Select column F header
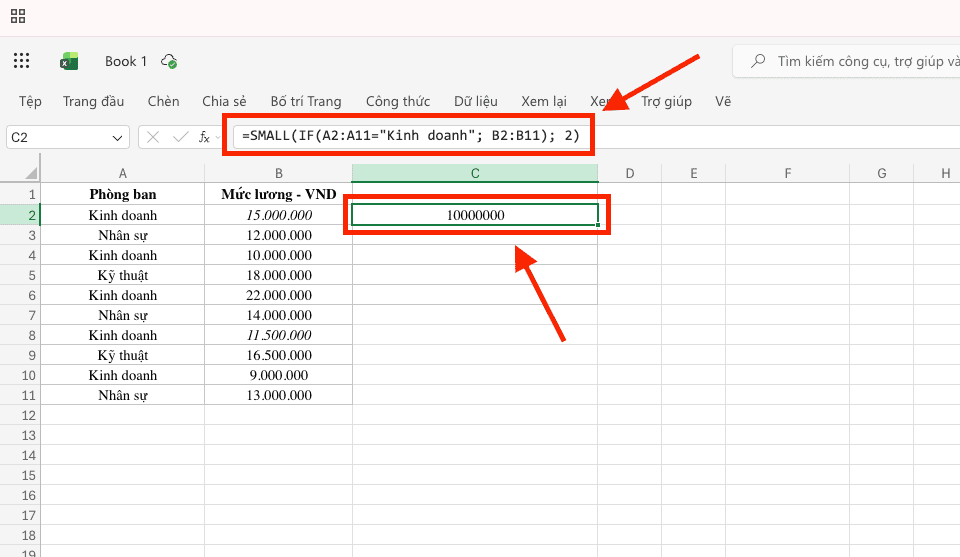This screenshot has width=960, height=557. click(x=787, y=173)
